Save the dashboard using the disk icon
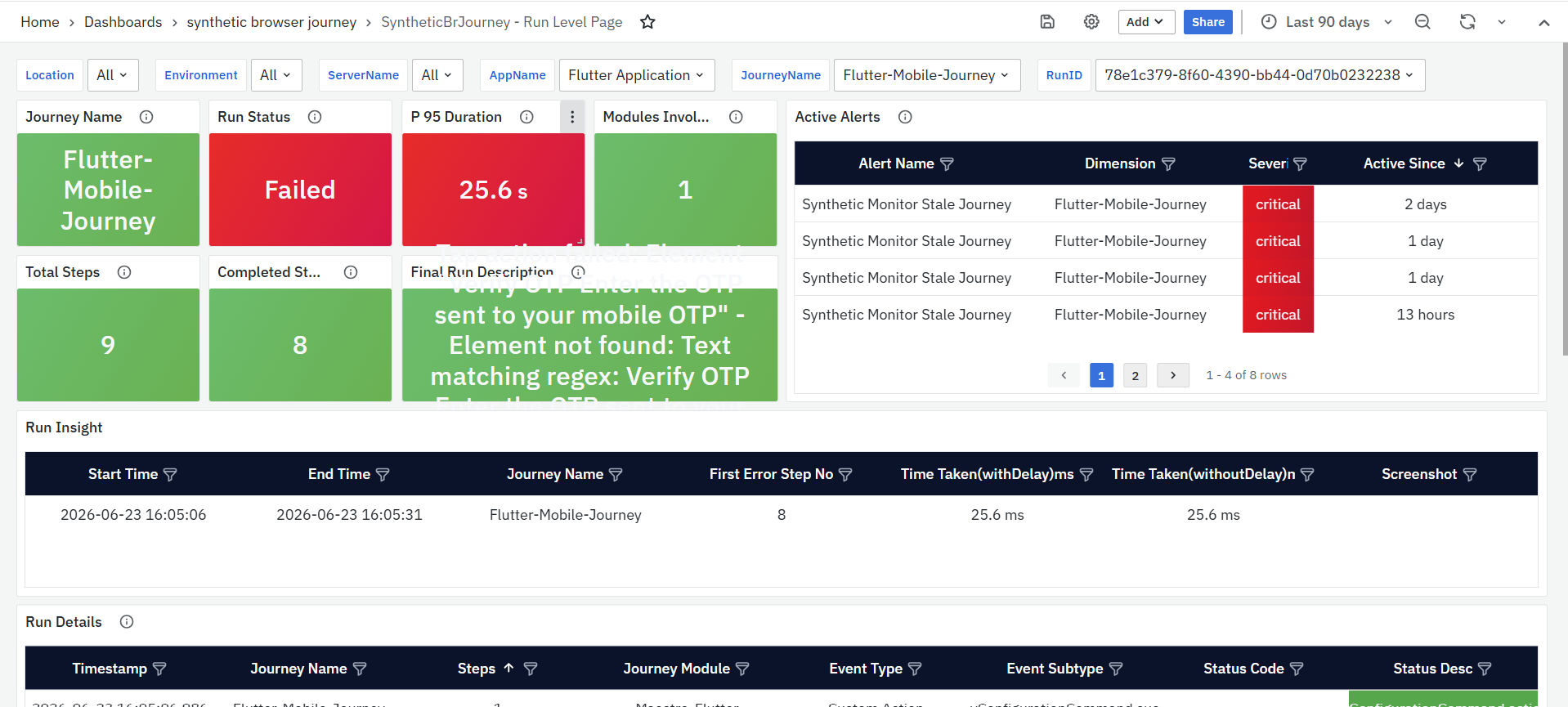The width and height of the screenshot is (1568, 707). pos(1047,22)
